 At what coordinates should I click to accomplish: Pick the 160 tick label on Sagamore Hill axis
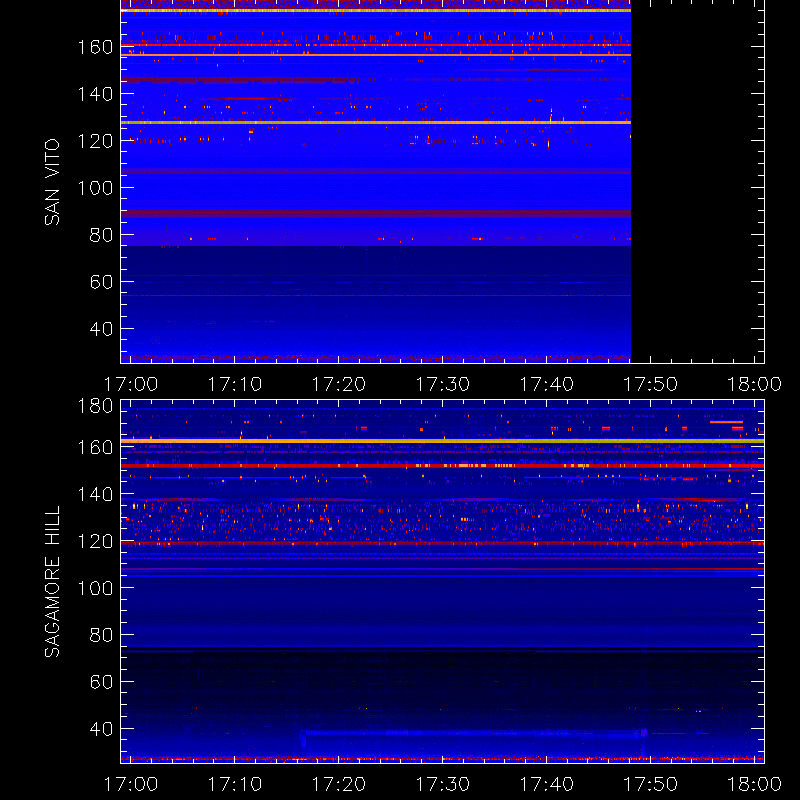tap(95, 447)
